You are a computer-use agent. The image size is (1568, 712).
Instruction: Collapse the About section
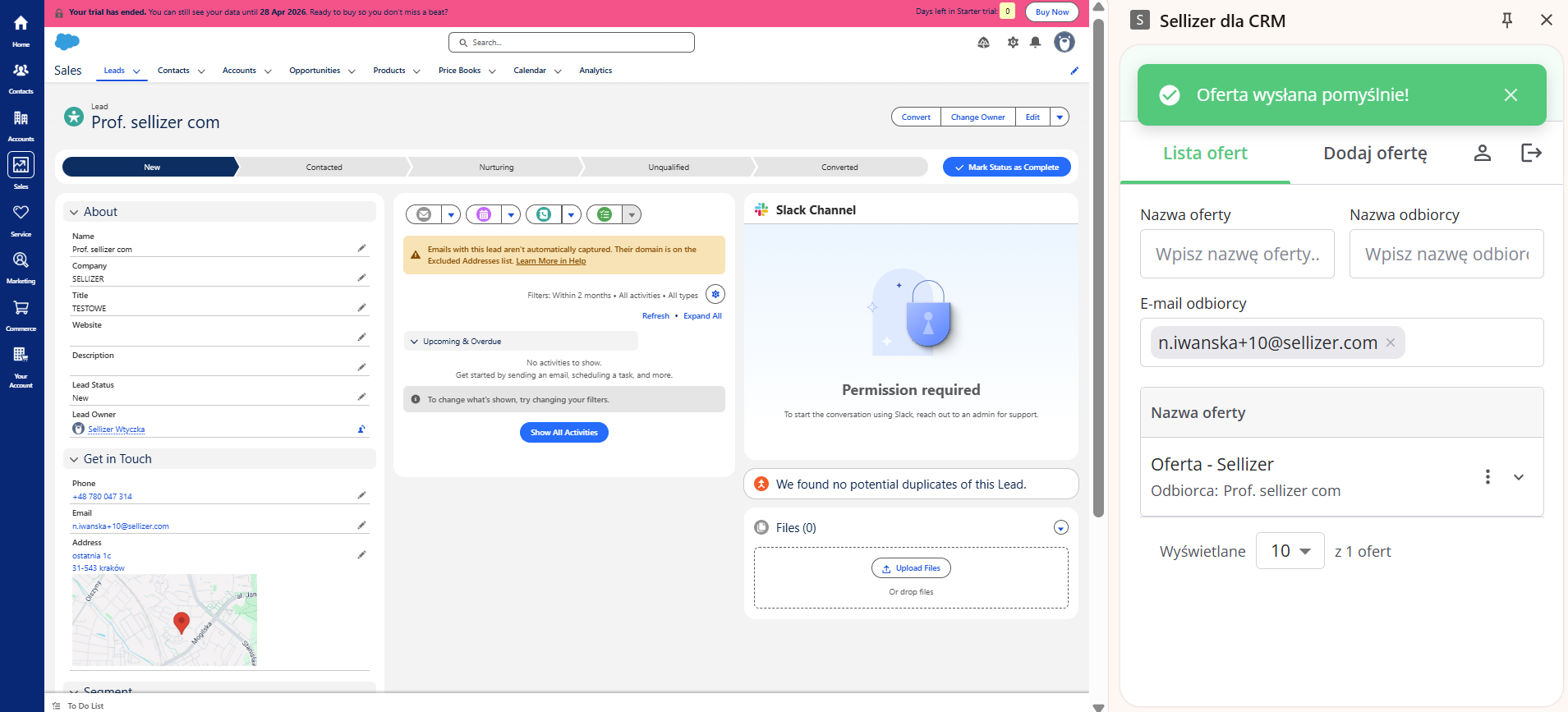(75, 212)
